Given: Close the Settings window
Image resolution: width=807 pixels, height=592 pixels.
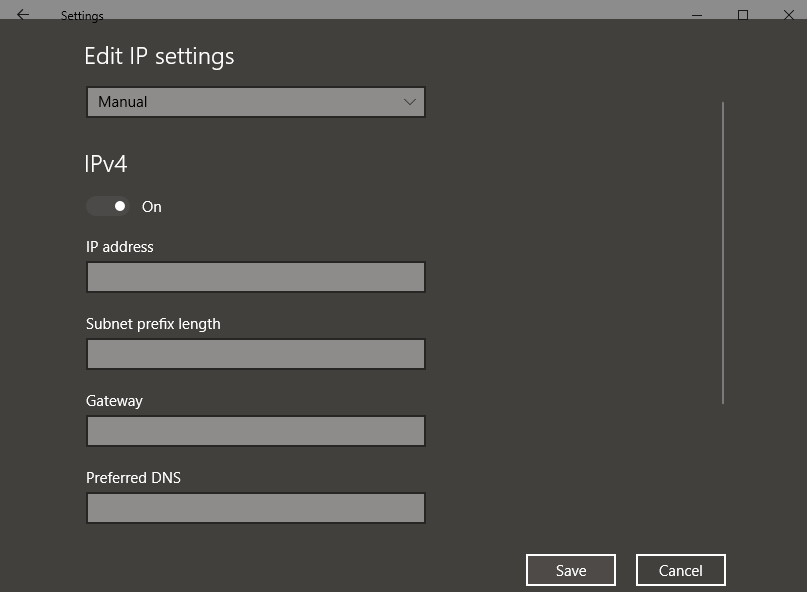Looking at the screenshot, I should click(788, 14).
